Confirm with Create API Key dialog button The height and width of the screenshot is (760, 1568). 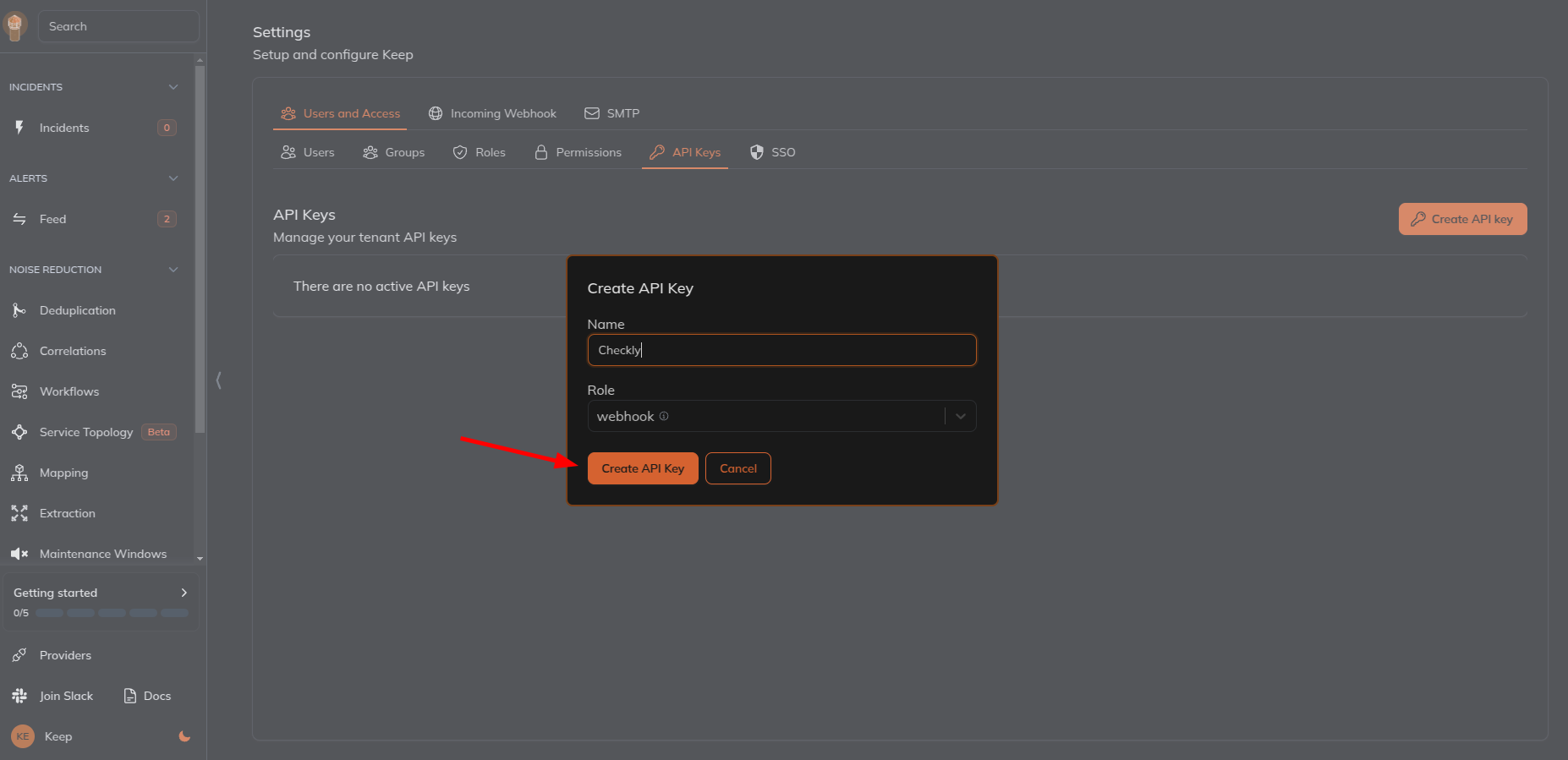(x=643, y=468)
